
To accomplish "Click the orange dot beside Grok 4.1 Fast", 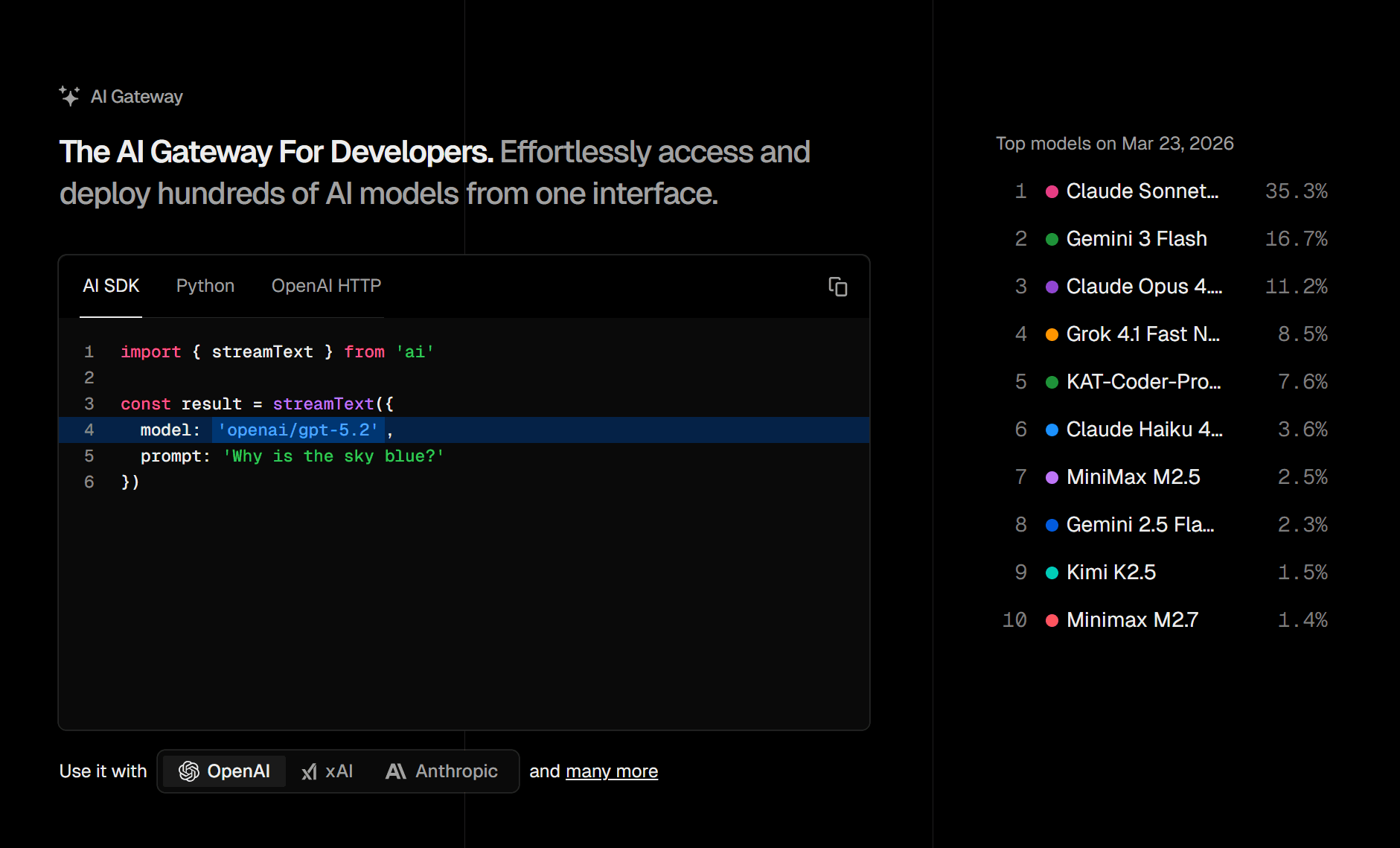I will [x=1052, y=335].
